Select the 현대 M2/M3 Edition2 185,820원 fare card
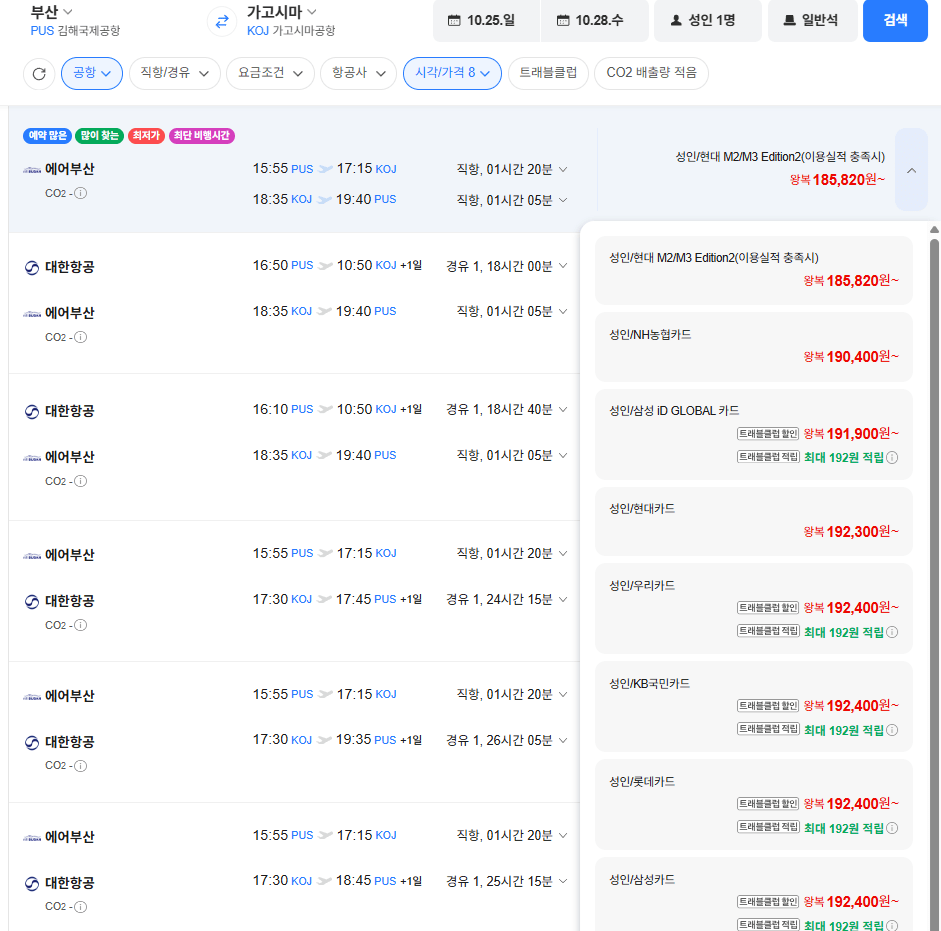This screenshot has height=931, width=941. coord(754,270)
